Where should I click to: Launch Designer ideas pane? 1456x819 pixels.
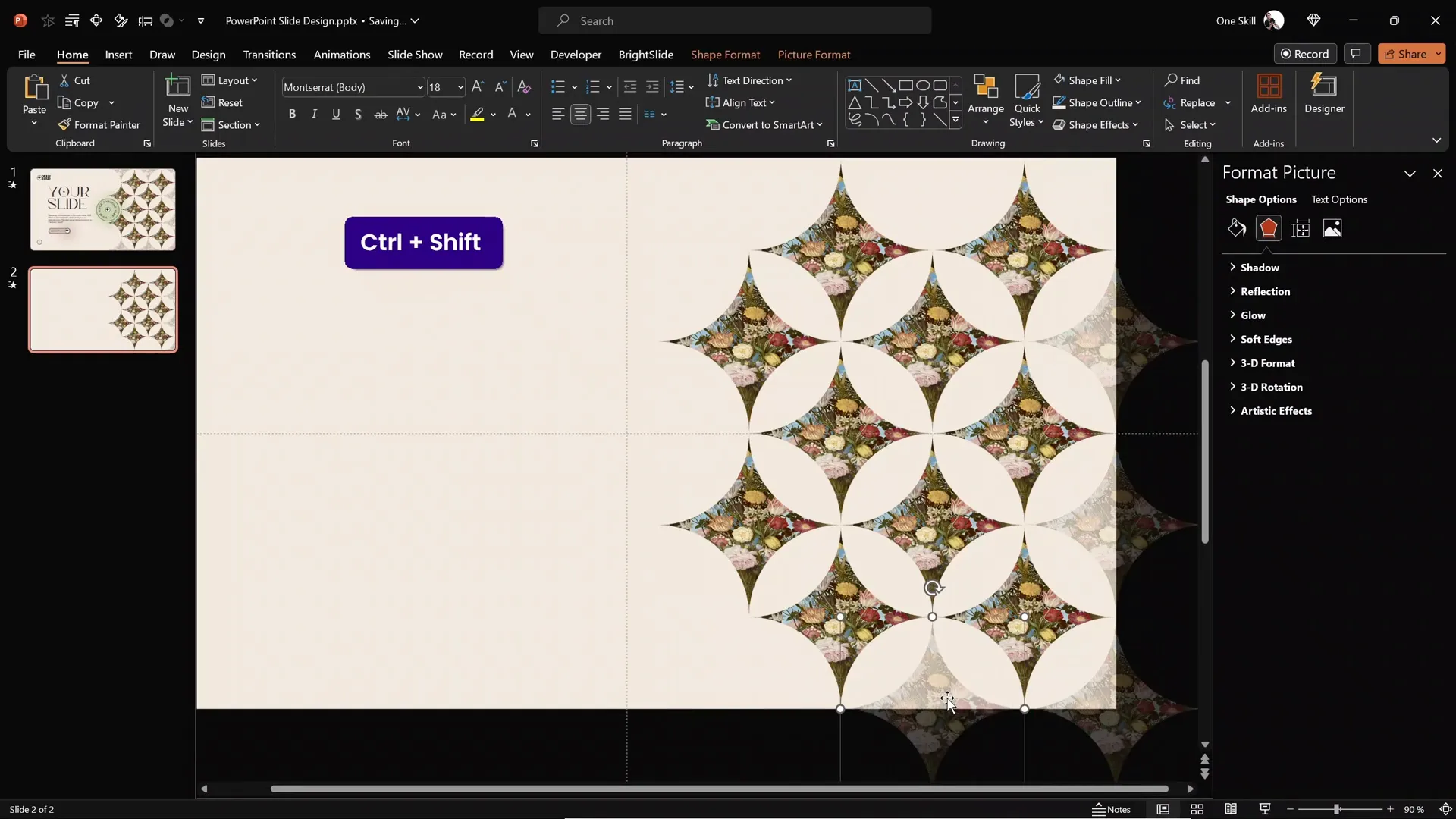pyautogui.click(x=1324, y=93)
